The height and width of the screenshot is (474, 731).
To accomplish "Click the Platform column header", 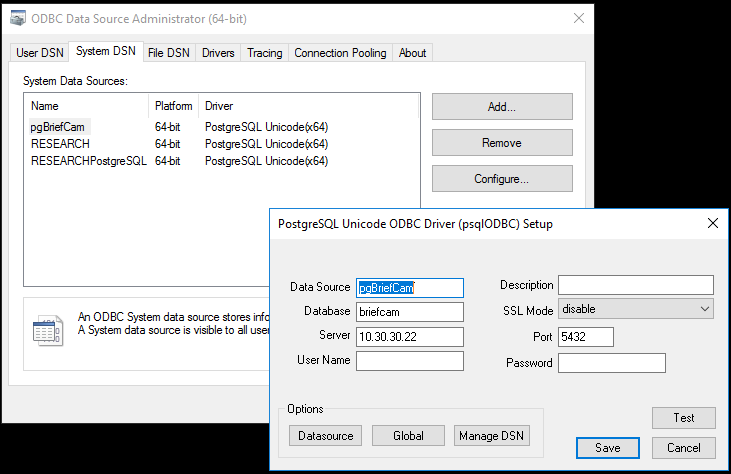I will point(173,106).
